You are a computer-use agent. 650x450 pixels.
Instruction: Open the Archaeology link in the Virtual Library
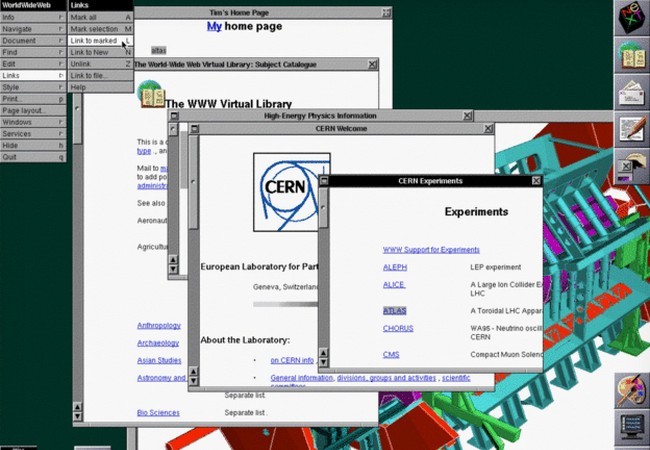158,343
